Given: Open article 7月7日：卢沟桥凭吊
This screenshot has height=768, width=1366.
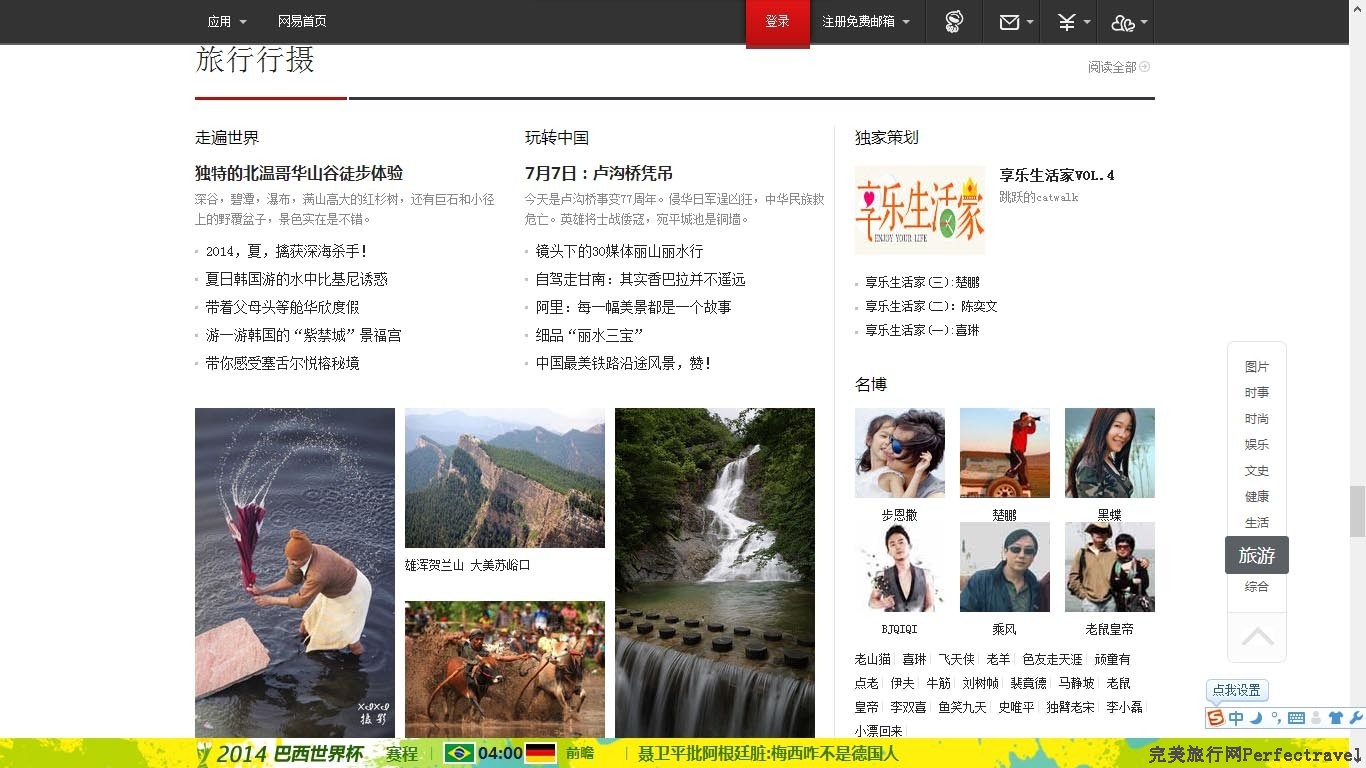Looking at the screenshot, I should coord(599,173).
